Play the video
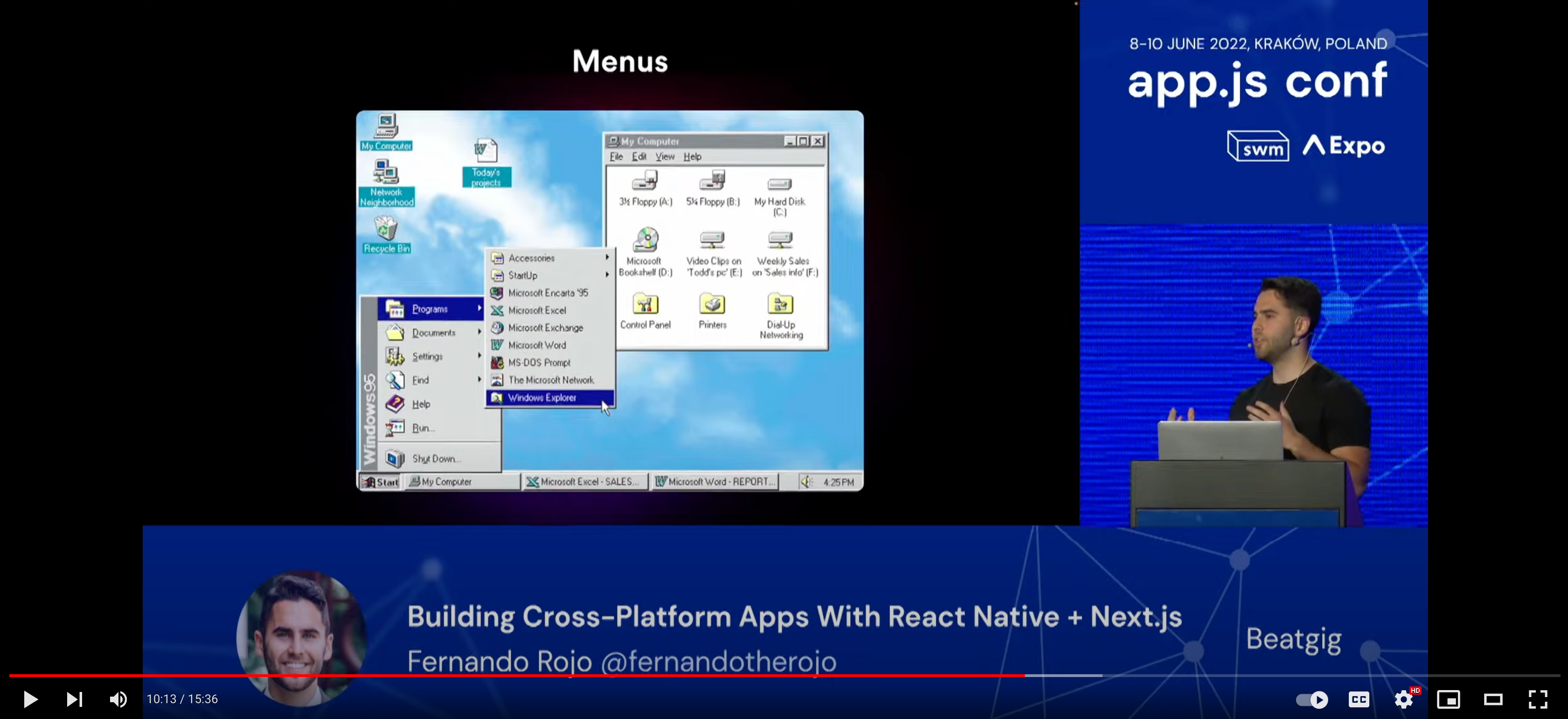Screen dimensions: 1568x719 pos(30,699)
